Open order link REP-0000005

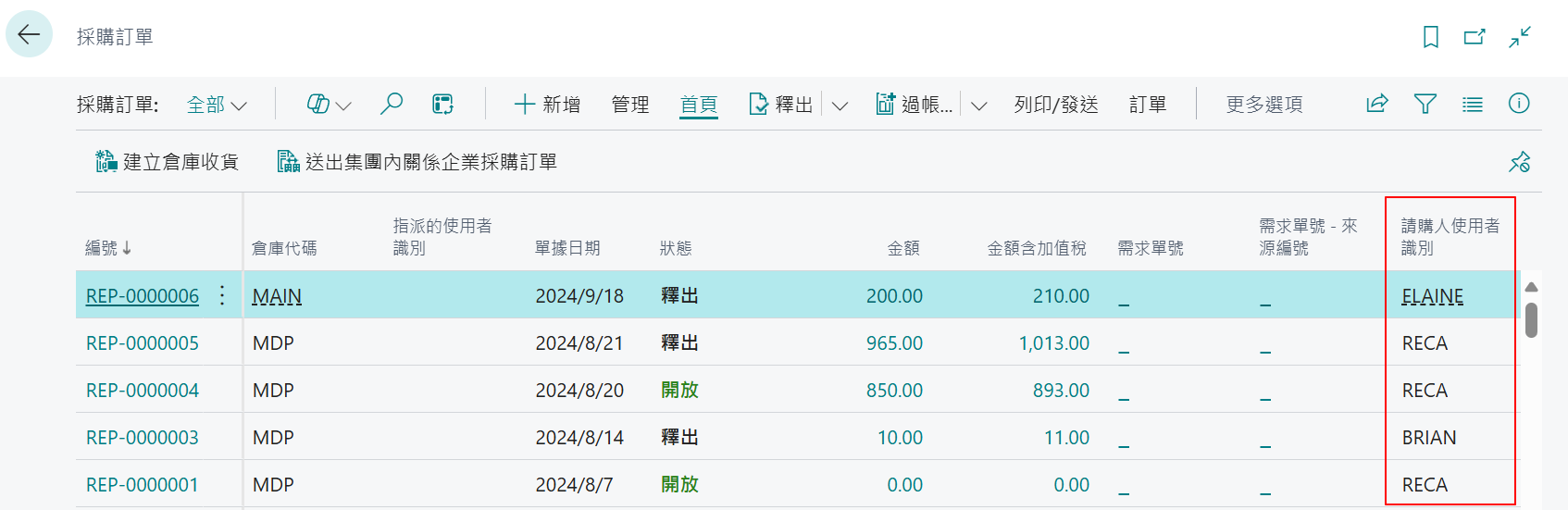click(x=143, y=343)
